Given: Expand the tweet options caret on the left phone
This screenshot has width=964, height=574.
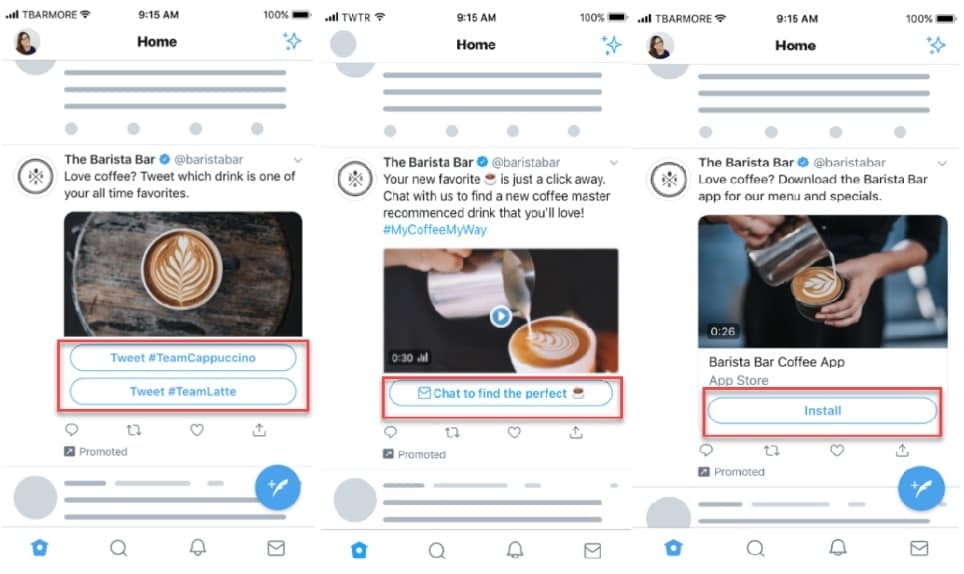Looking at the screenshot, I should 298,160.
